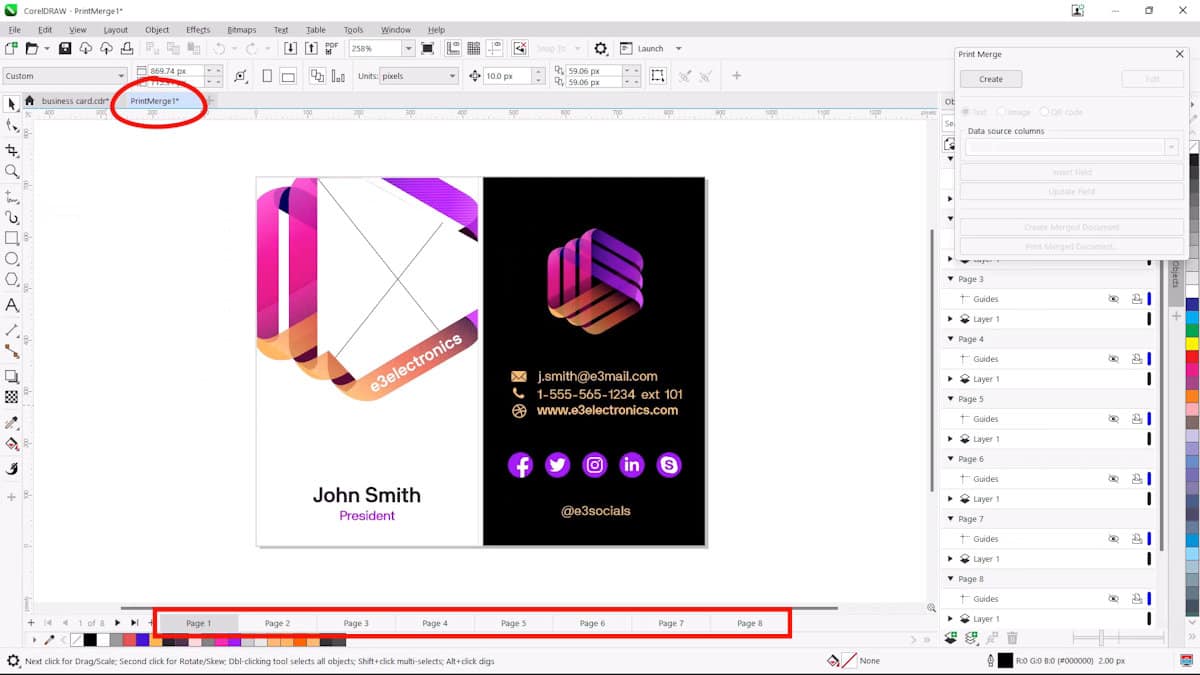Image resolution: width=1200 pixels, height=675 pixels.
Task: Collapse the Page 5 tree node
Action: [x=951, y=399]
